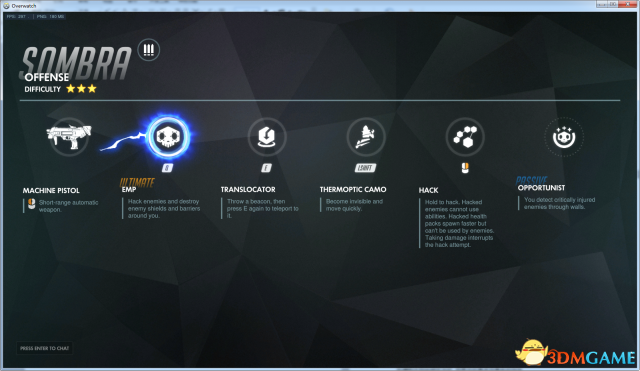Click the Overwatch window title bar icon
Image resolution: width=640 pixels, height=371 pixels.
pos(7,6)
